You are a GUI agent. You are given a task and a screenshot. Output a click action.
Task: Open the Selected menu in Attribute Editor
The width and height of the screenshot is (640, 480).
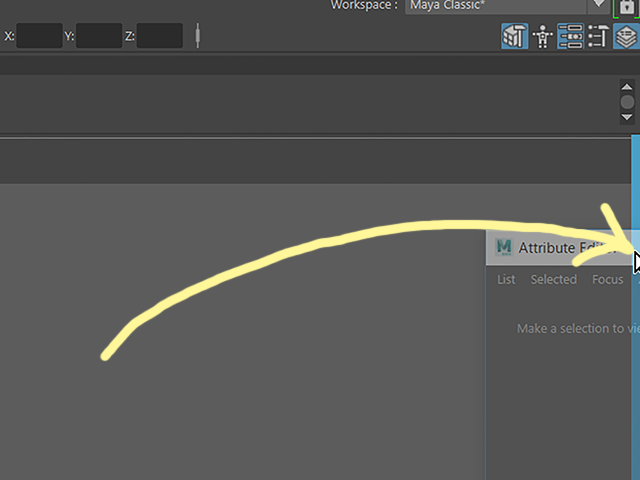tap(553, 280)
